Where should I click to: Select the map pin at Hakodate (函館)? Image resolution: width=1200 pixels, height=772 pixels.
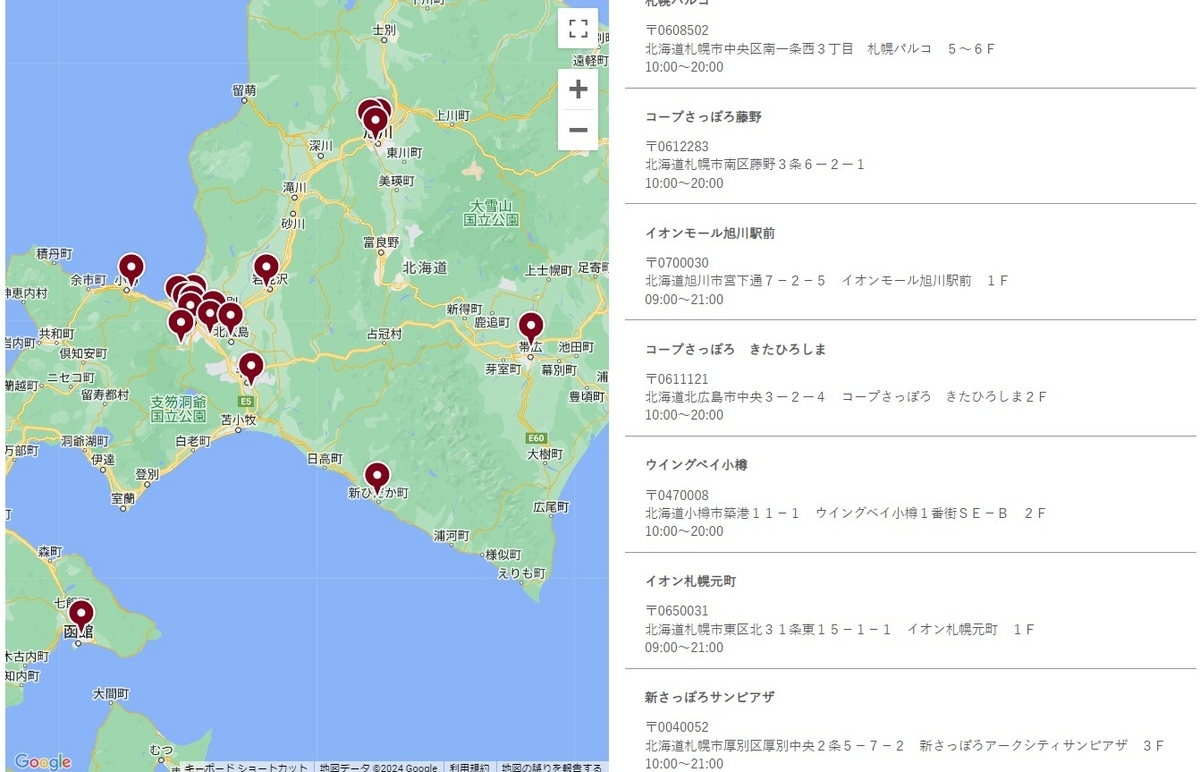[81, 616]
